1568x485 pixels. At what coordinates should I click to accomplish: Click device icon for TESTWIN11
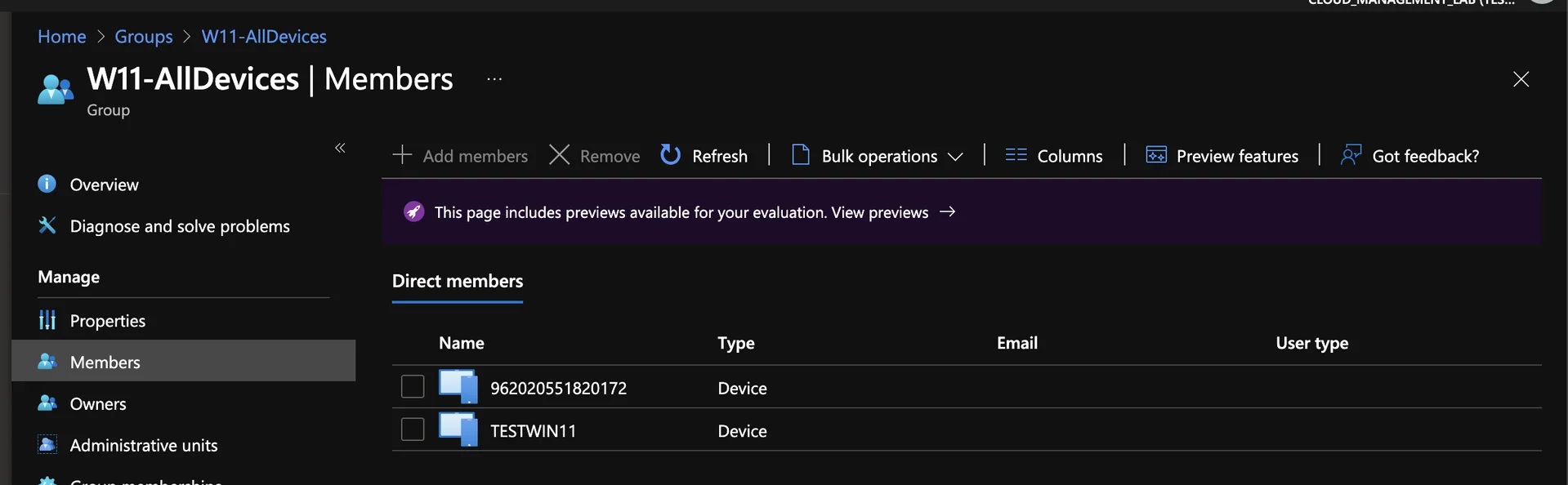click(x=458, y=429)
